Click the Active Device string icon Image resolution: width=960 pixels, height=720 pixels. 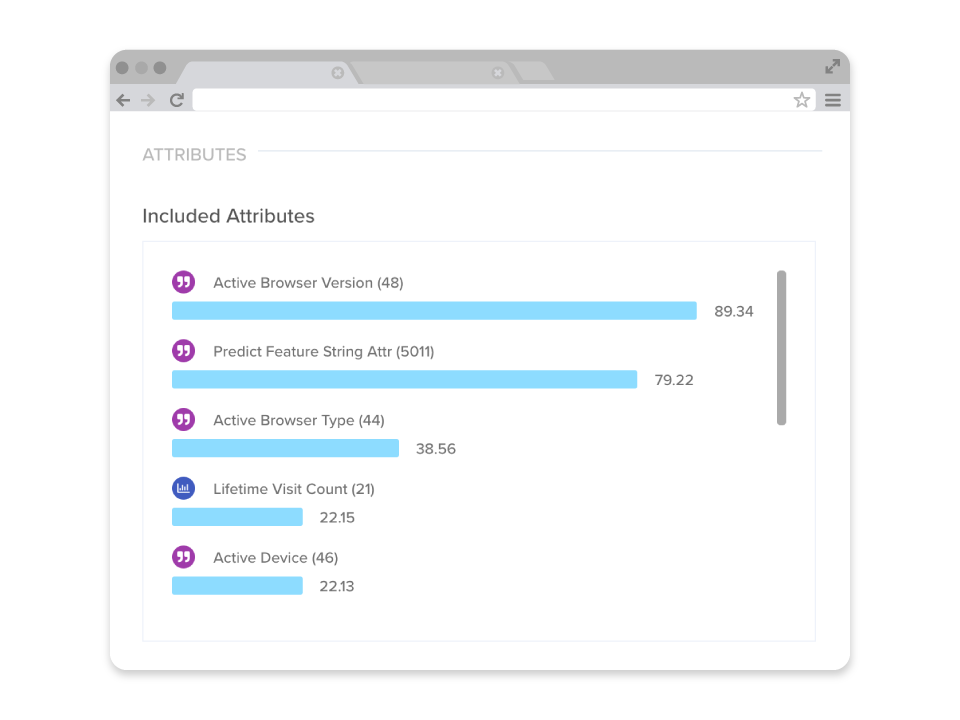(x=183, y=557)
